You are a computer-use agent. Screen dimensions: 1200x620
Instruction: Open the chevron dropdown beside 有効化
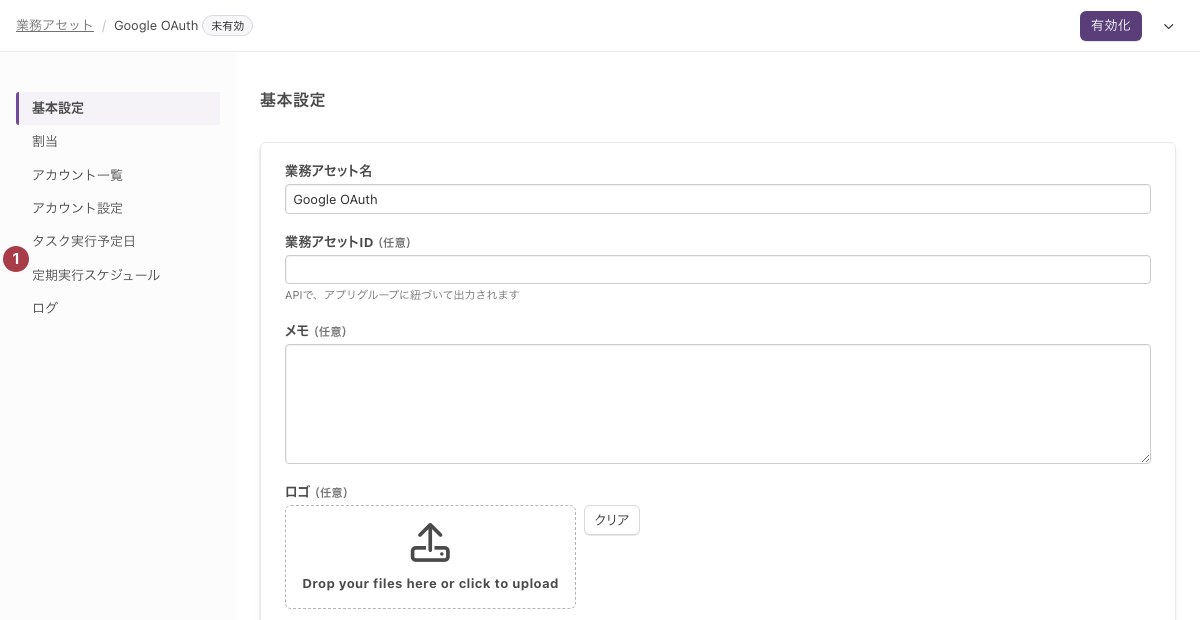click(x=1168, y=26)
